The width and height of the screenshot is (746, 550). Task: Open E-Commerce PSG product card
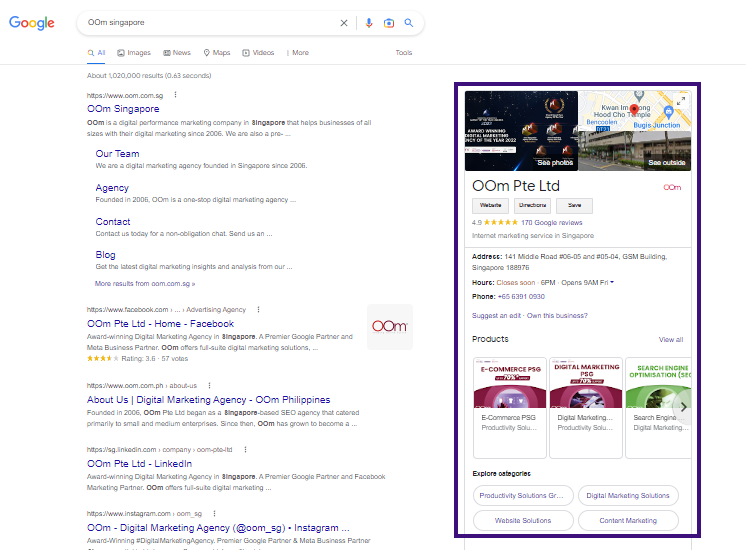[x=510, y=408]
